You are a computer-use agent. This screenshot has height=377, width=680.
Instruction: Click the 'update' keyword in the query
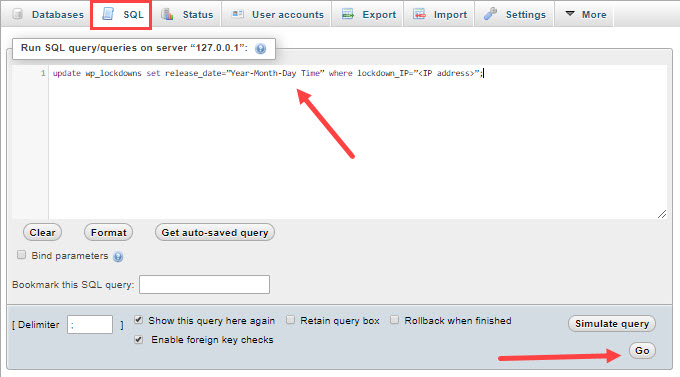click(x=67, y=73)
